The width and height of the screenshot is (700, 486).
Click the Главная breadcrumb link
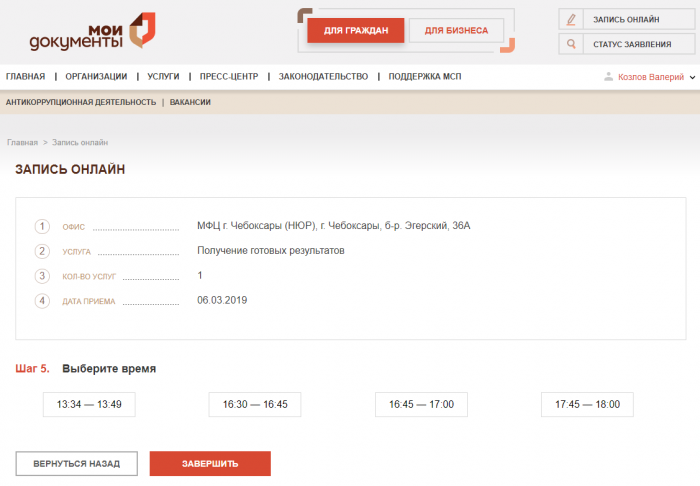[x=22, y=143]
